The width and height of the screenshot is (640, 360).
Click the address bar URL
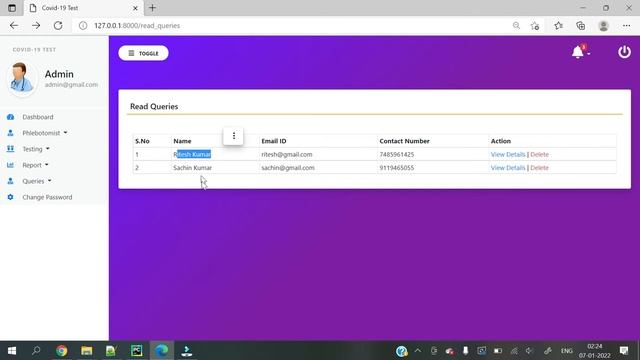137,25
